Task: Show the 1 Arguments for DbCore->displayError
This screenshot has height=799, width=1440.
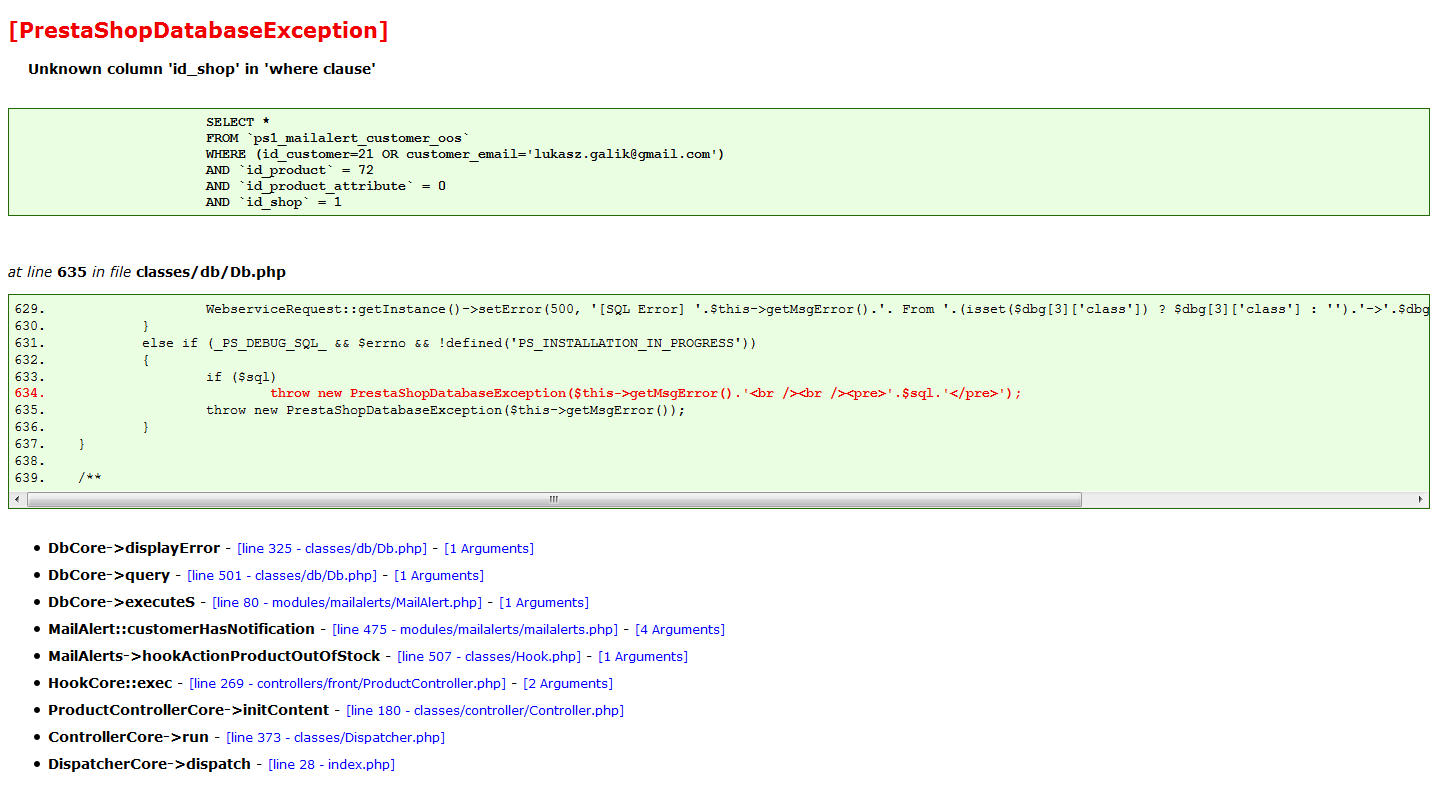Action: (x=489, y=549)
